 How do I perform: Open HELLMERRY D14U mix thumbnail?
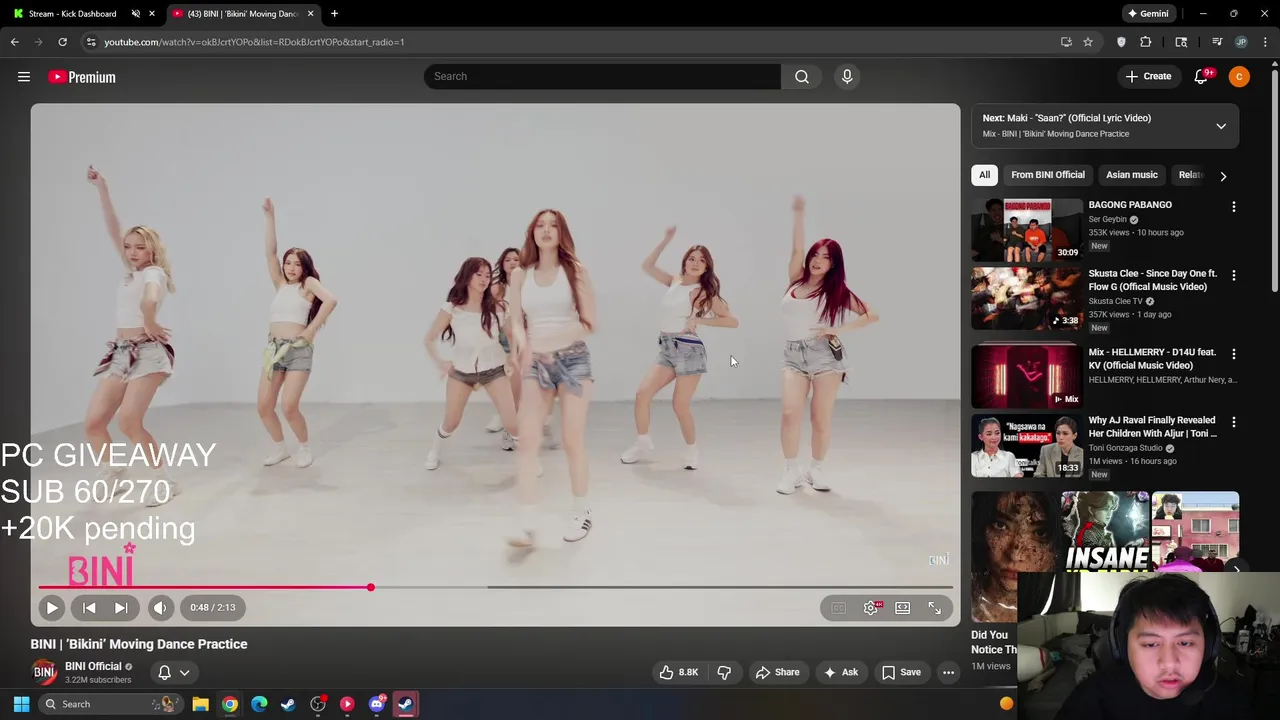1027,377
